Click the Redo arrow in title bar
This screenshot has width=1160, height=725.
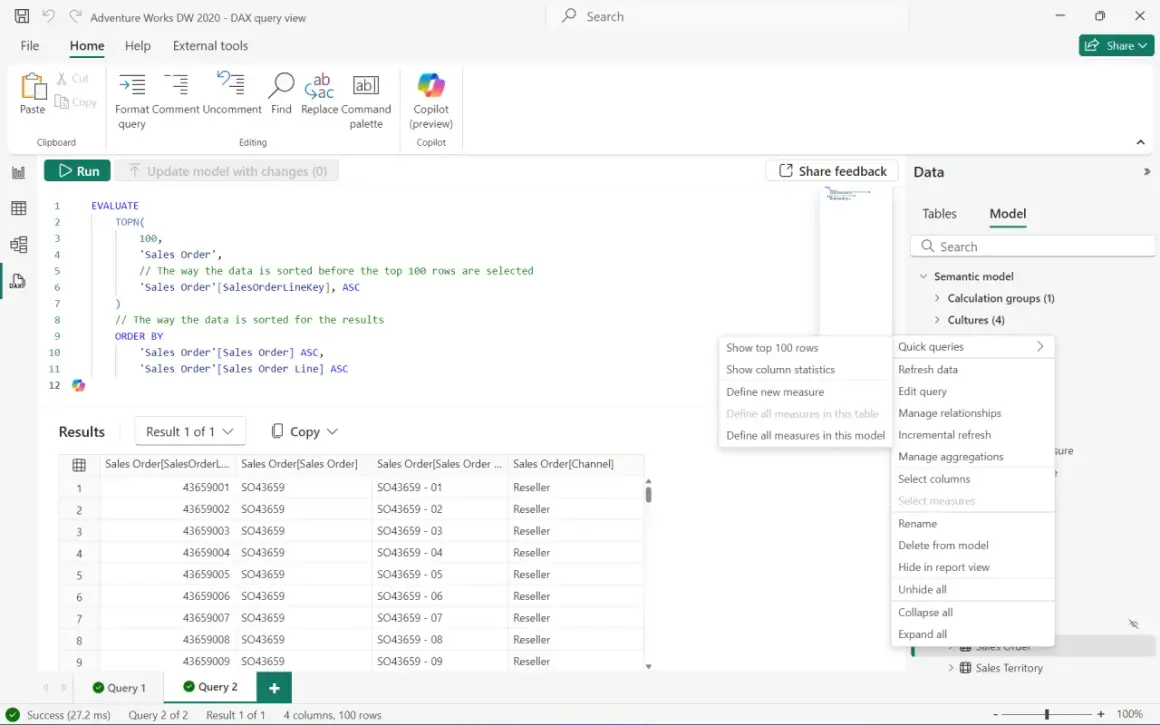point(75,16)
